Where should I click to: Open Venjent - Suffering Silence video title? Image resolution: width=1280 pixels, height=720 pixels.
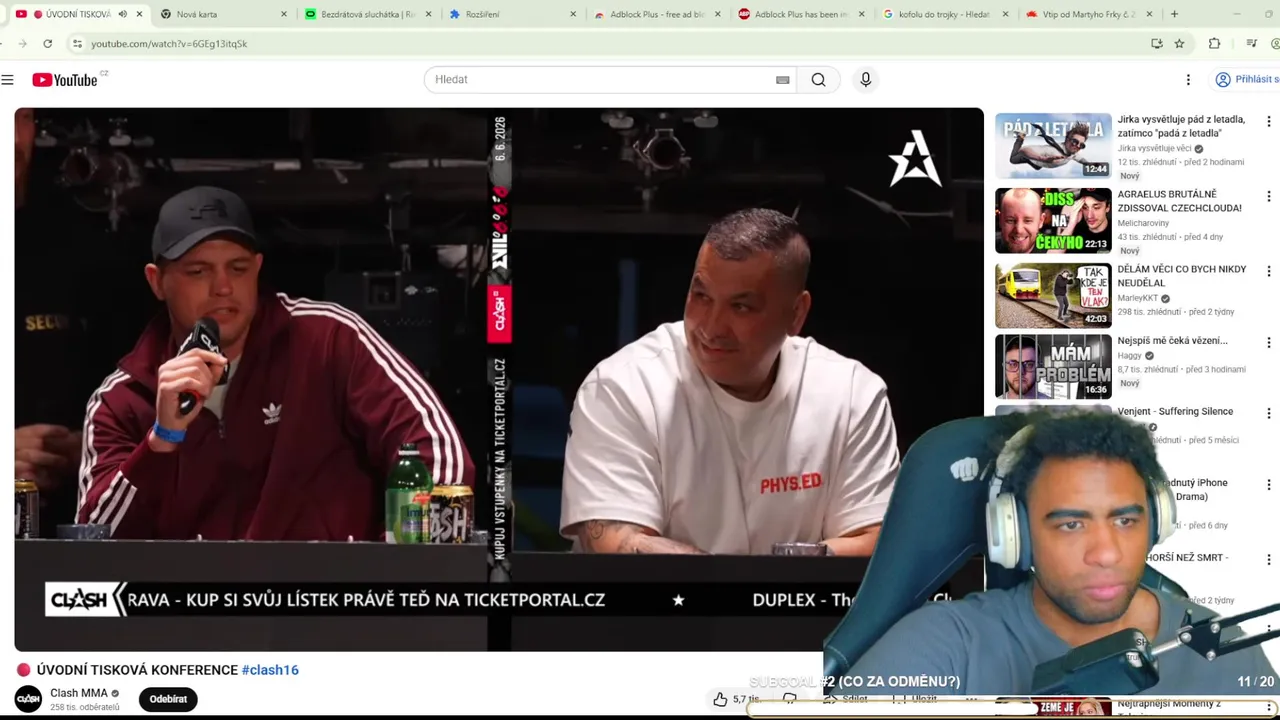[x=1175, y=411]
